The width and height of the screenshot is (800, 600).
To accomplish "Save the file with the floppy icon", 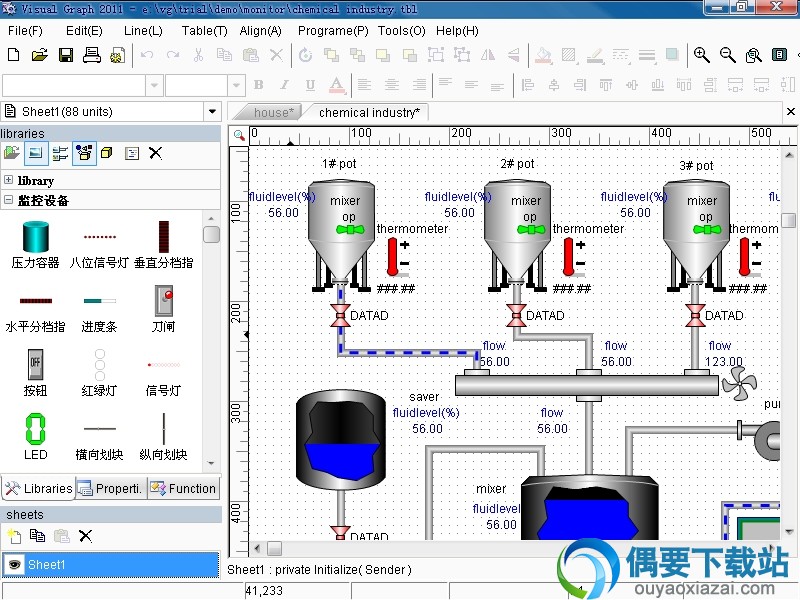I will pyautogui.click(x=66, y=55).
